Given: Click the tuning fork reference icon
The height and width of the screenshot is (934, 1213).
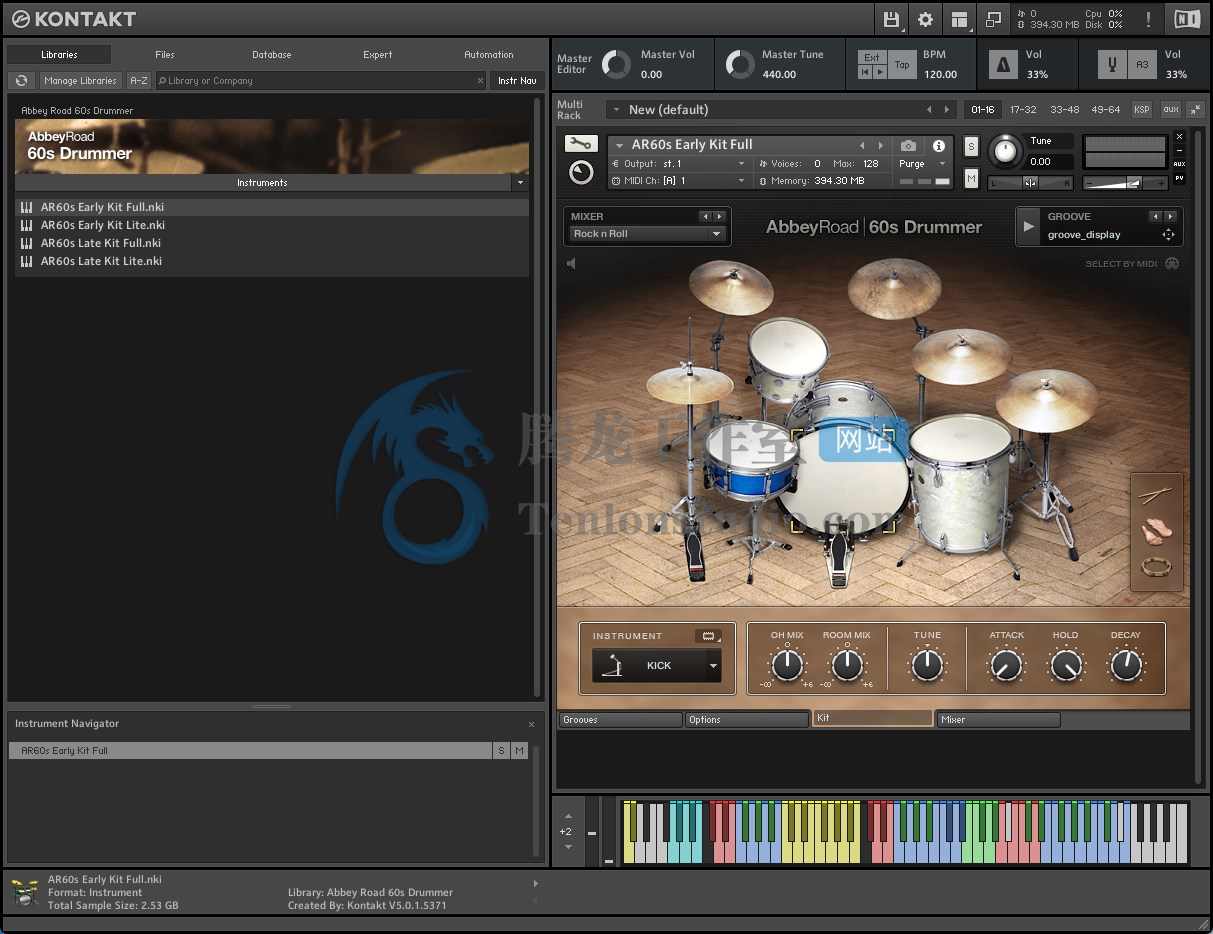Looking at the screenshot, I should (1111, 65).
